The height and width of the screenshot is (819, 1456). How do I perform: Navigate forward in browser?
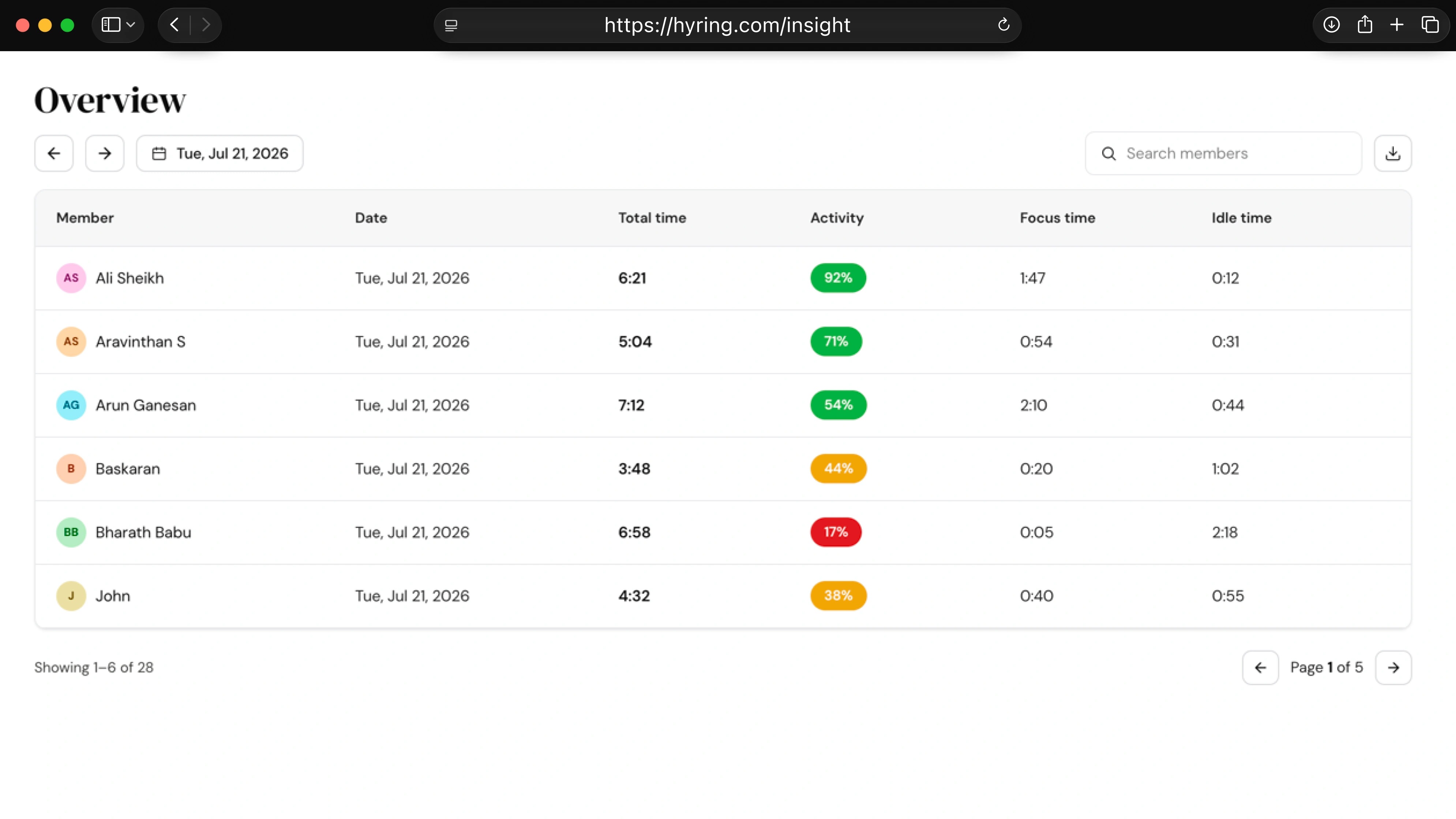coord(206,25)
